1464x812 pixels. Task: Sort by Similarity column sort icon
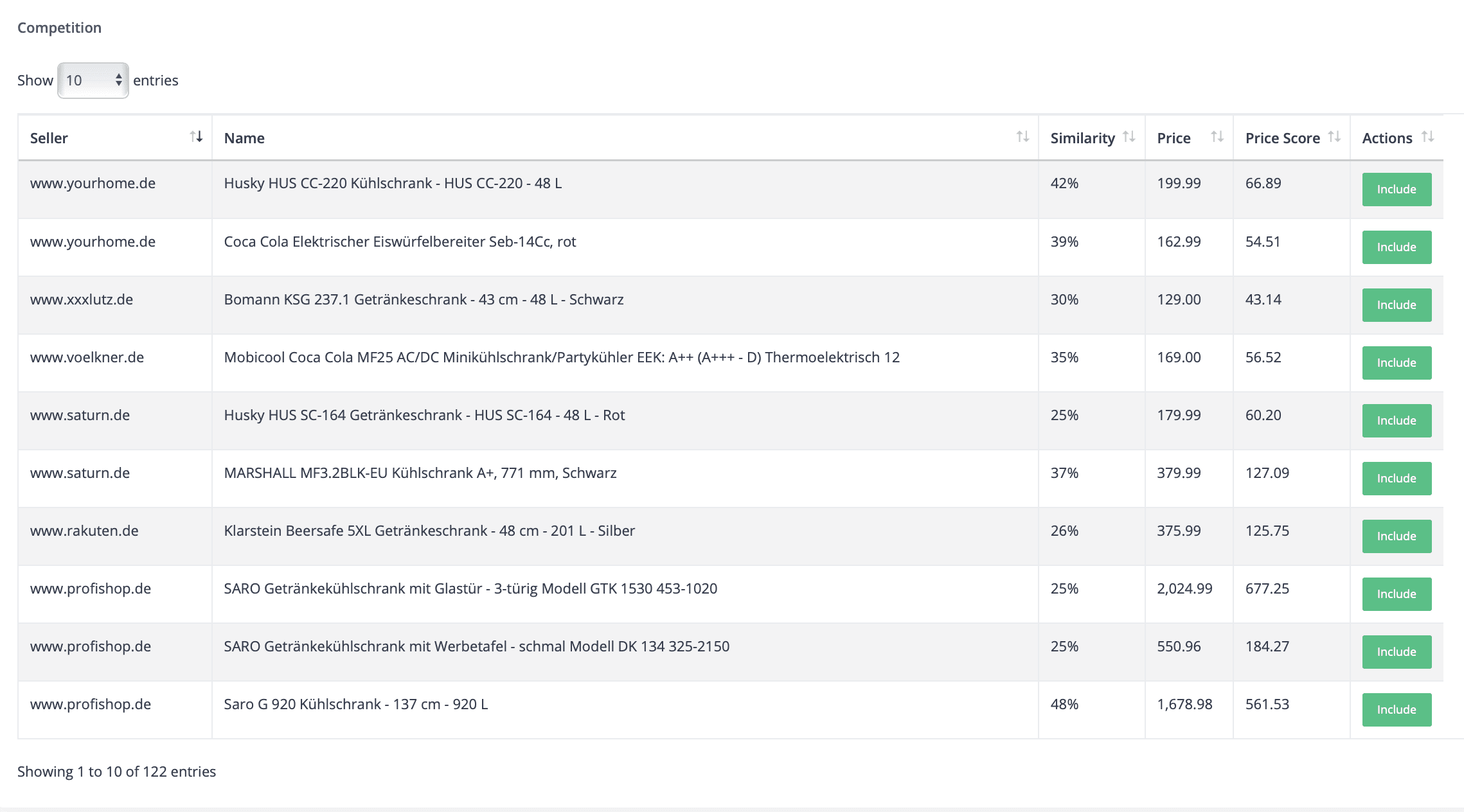point(1129,137)
